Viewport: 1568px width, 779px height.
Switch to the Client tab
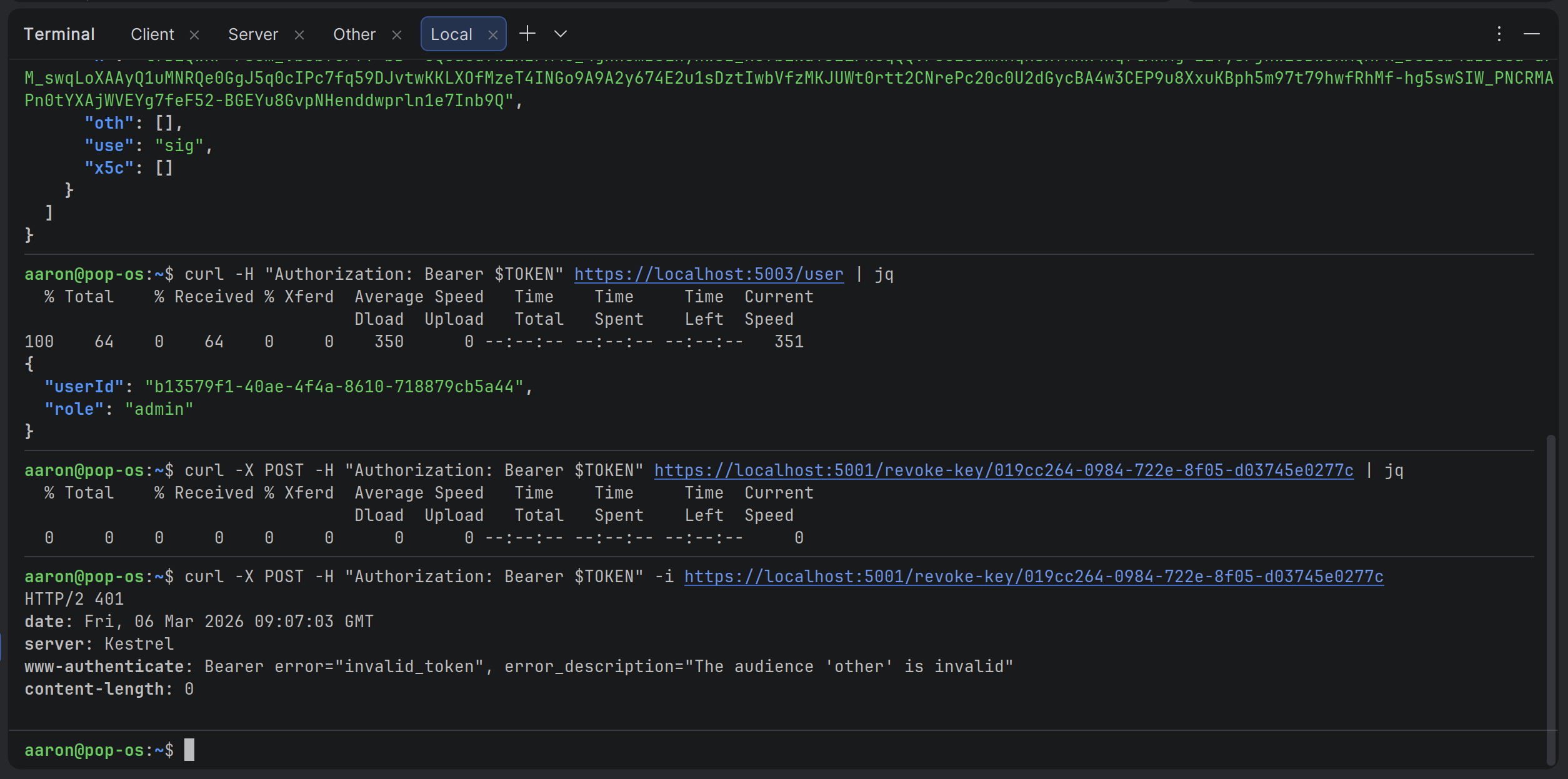point(152,34)
